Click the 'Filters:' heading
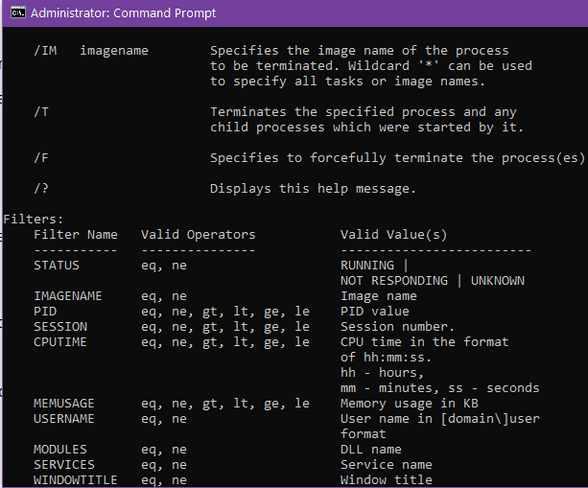 33,219
